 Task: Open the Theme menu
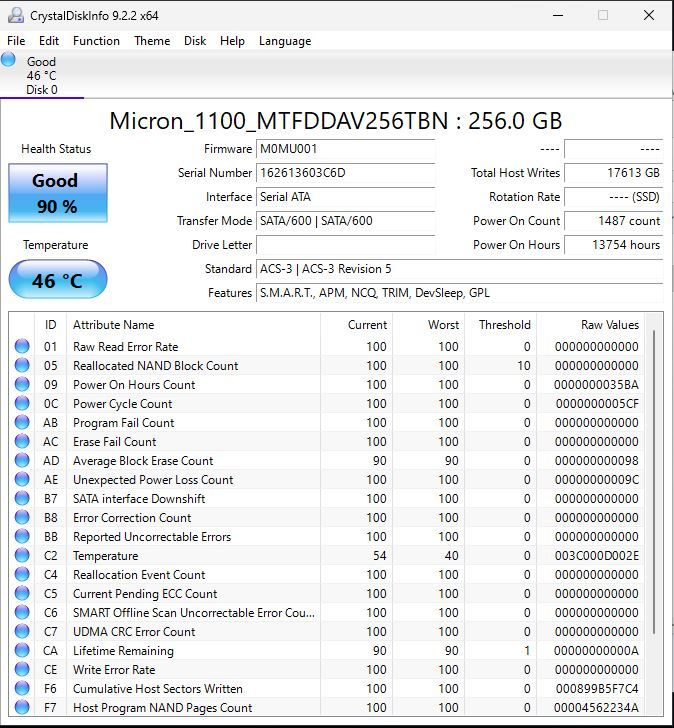tap(152, 41)
